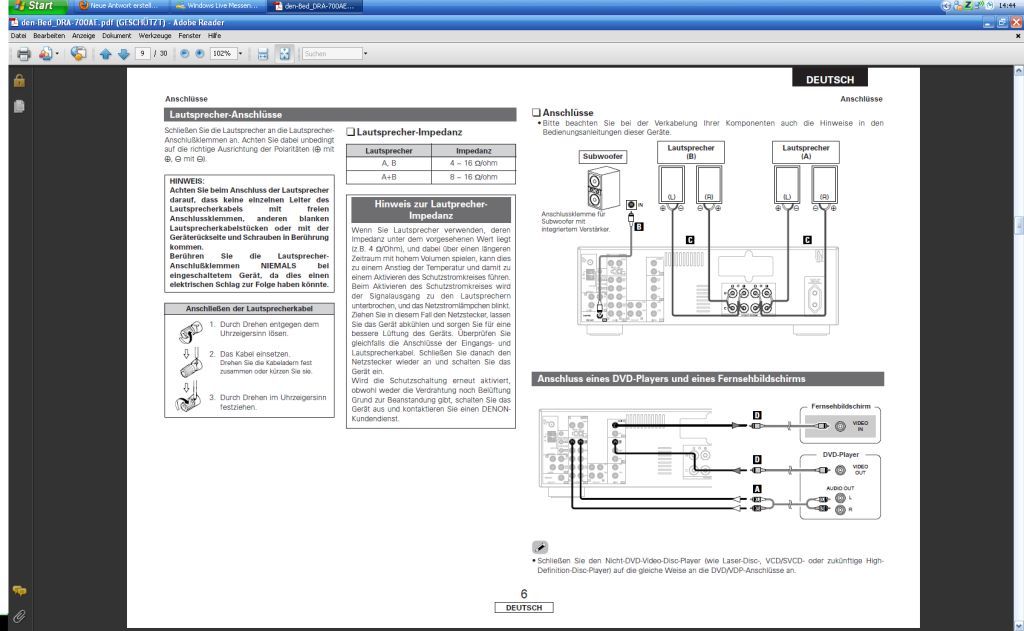The width and height of the screenshot is (1024, 631).
Task: Click the 'Lautsprecher (A)' diagram label
Action: click(x=806, y=152)
